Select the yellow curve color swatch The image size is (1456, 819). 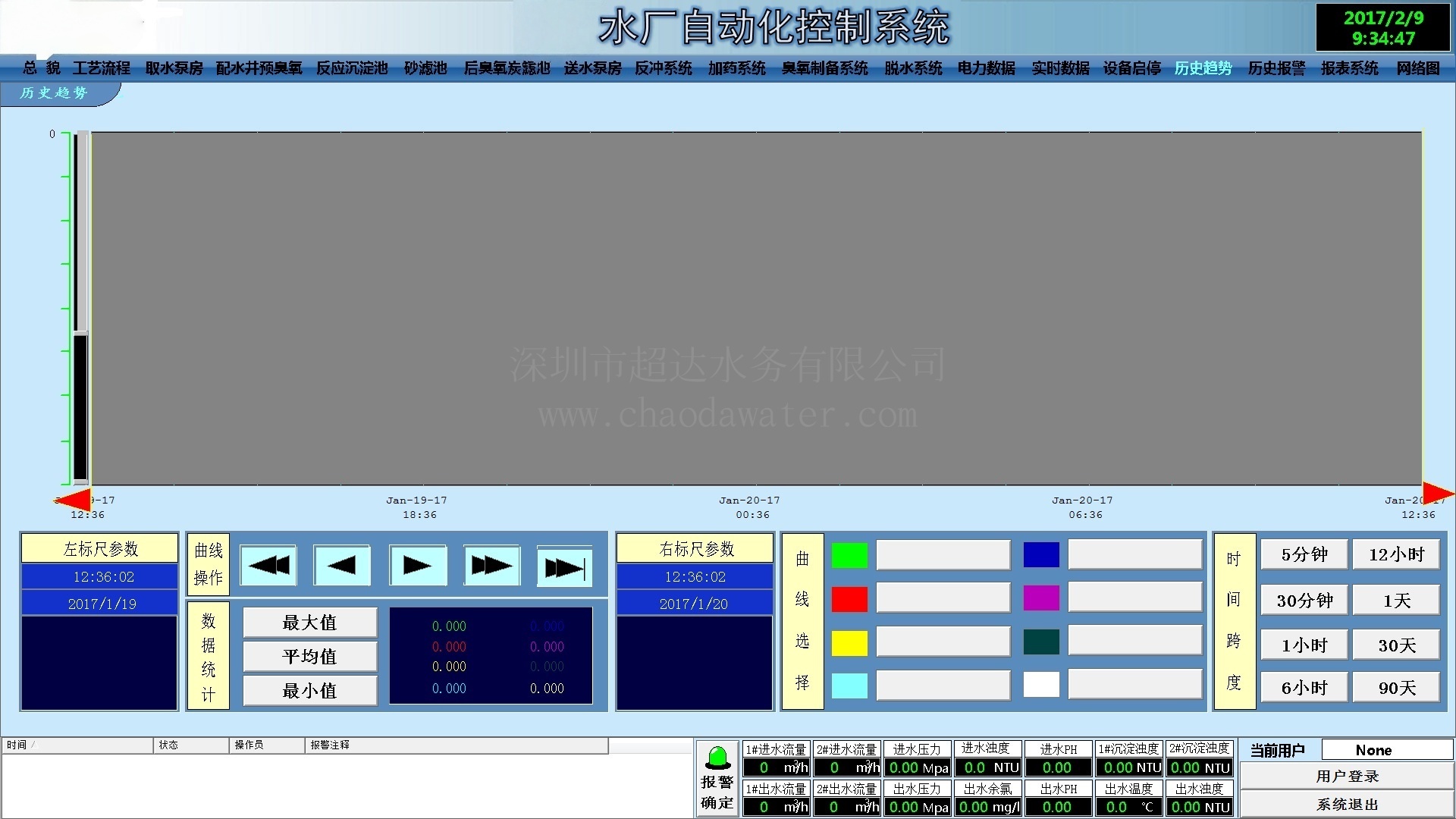(850, 642)
